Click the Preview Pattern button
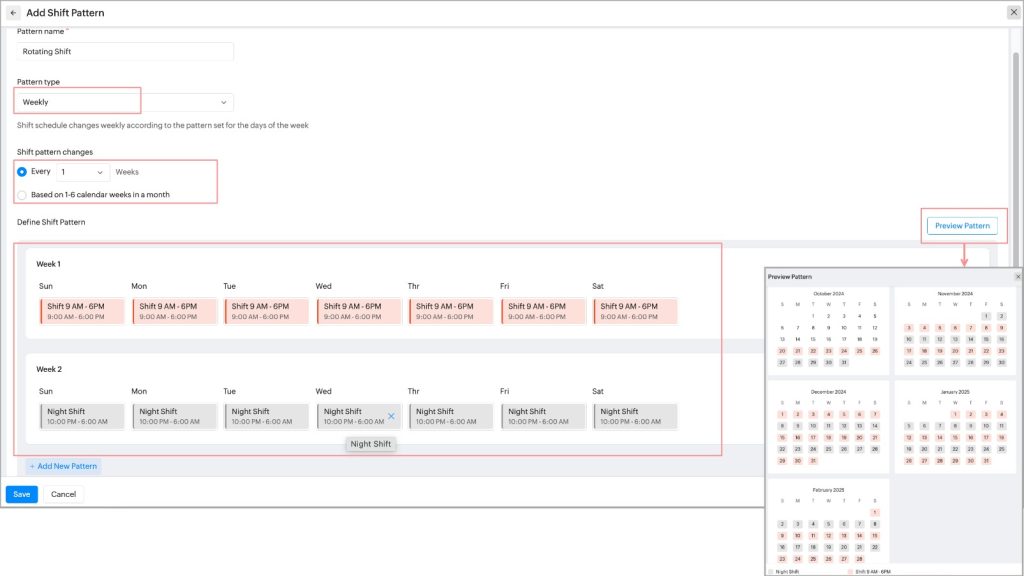The image size is (1024, 576). point(961,226)
